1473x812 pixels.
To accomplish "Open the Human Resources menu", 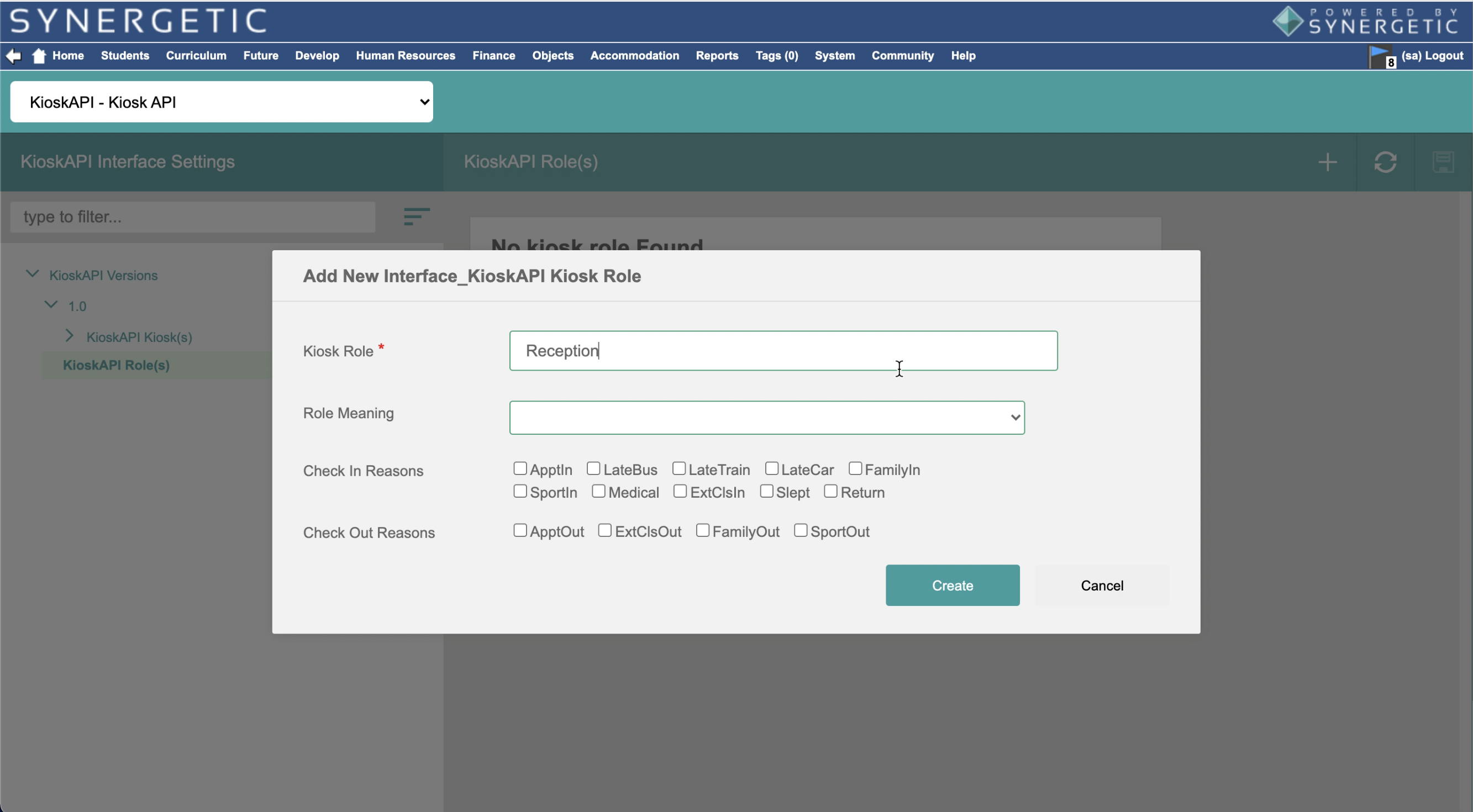I will [405, 55].
